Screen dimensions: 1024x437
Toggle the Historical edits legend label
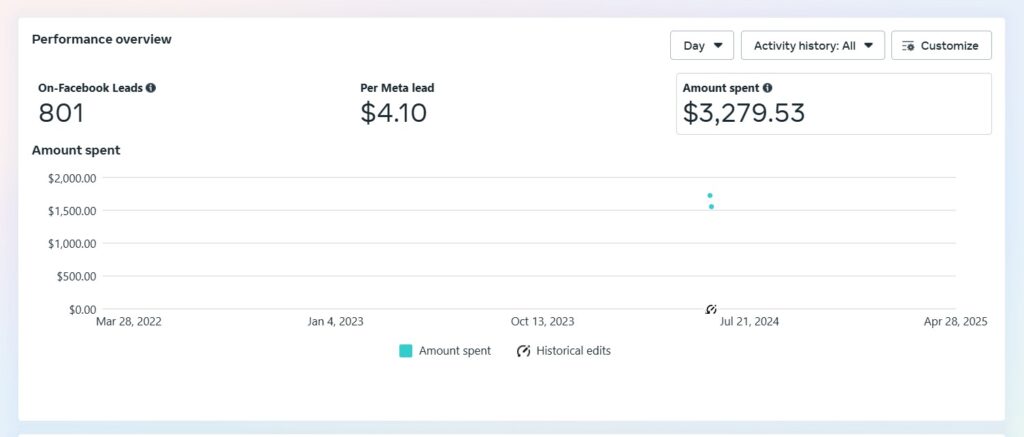(x=573, y=351)
